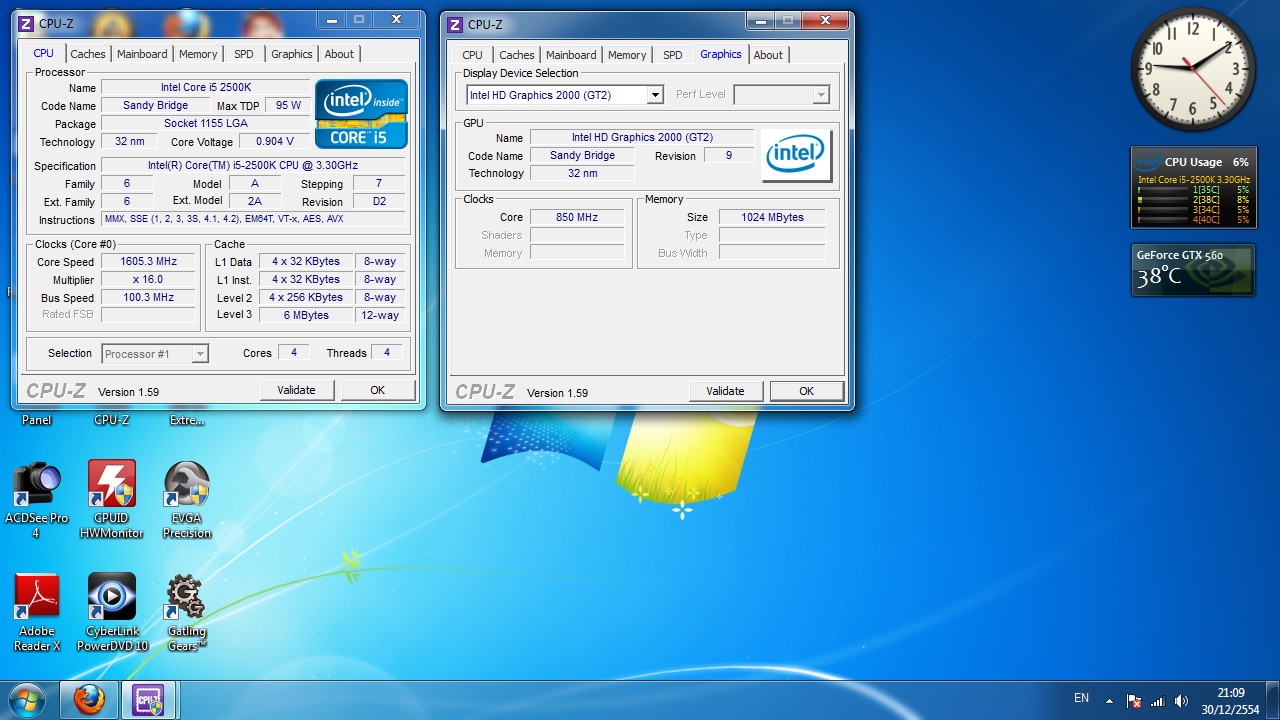The image size is (1280, 720).
Task: Click the Instructions list starting with MMX
Action: [253, 219]
